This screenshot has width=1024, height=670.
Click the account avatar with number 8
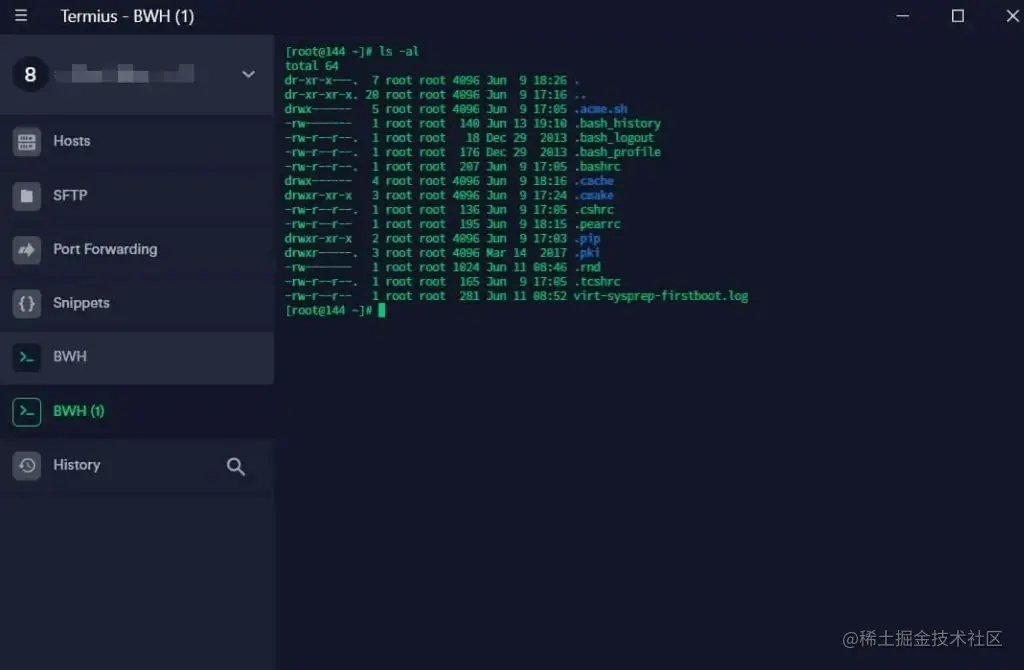[30, 74]
